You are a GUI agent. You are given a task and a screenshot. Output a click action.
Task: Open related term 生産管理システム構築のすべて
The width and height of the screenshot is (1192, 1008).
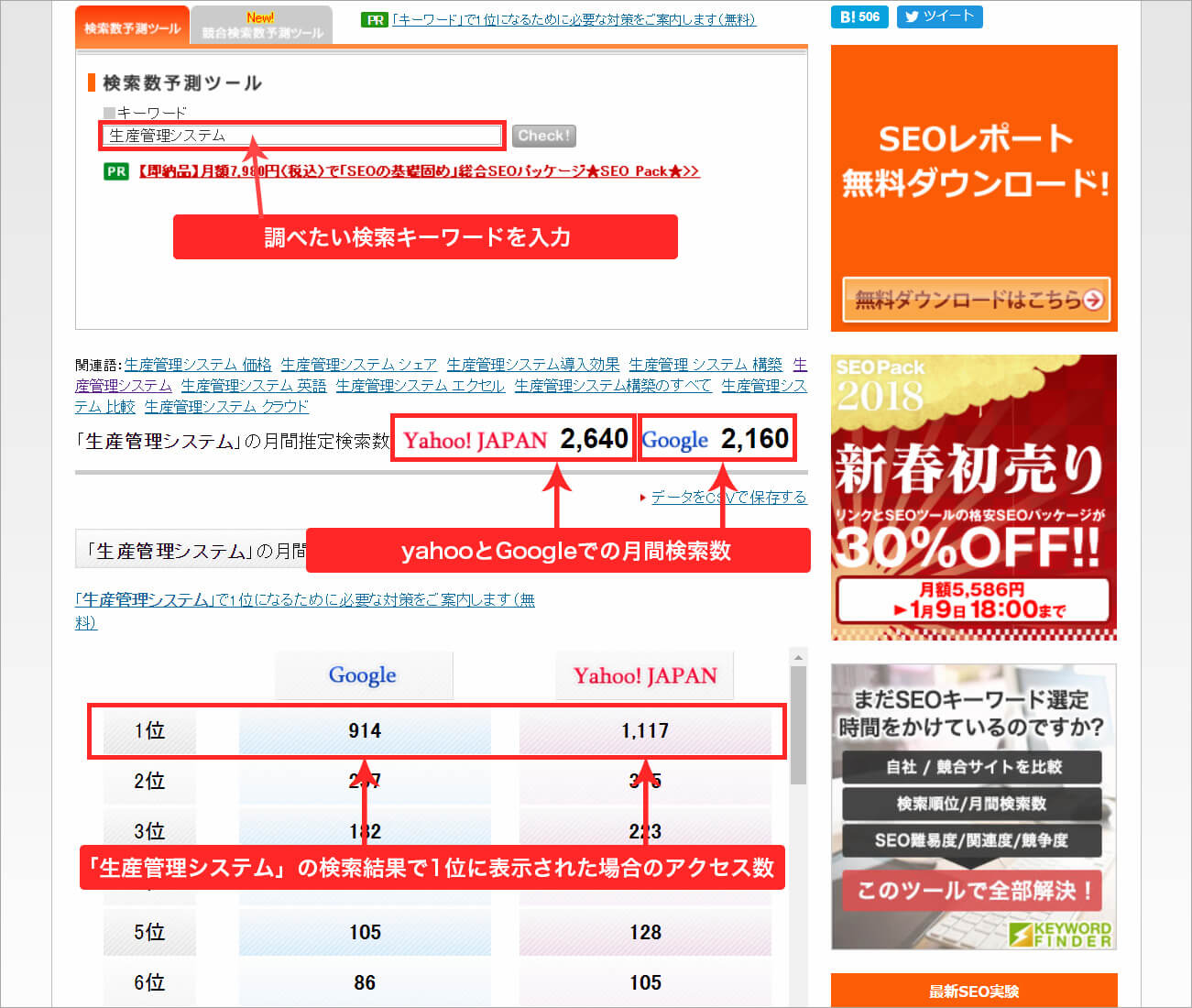click(x=613, y=386)
